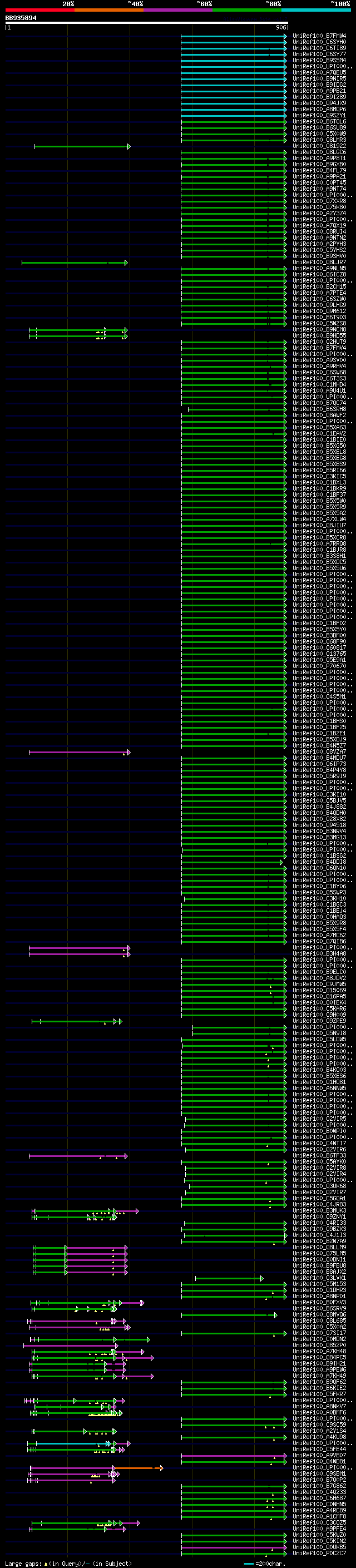The image size is (356, 1568).
Task: Open hit UniRef100_B9QF62
Action: (319, 1382)
